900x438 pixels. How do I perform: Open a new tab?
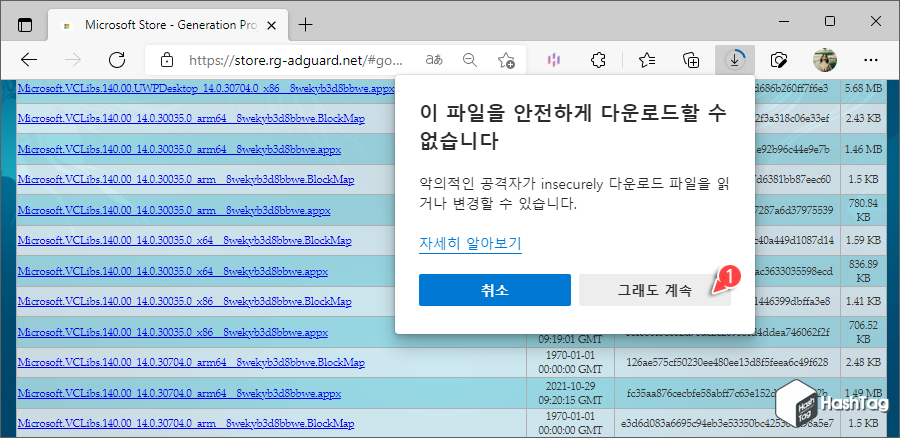[307, 25]
